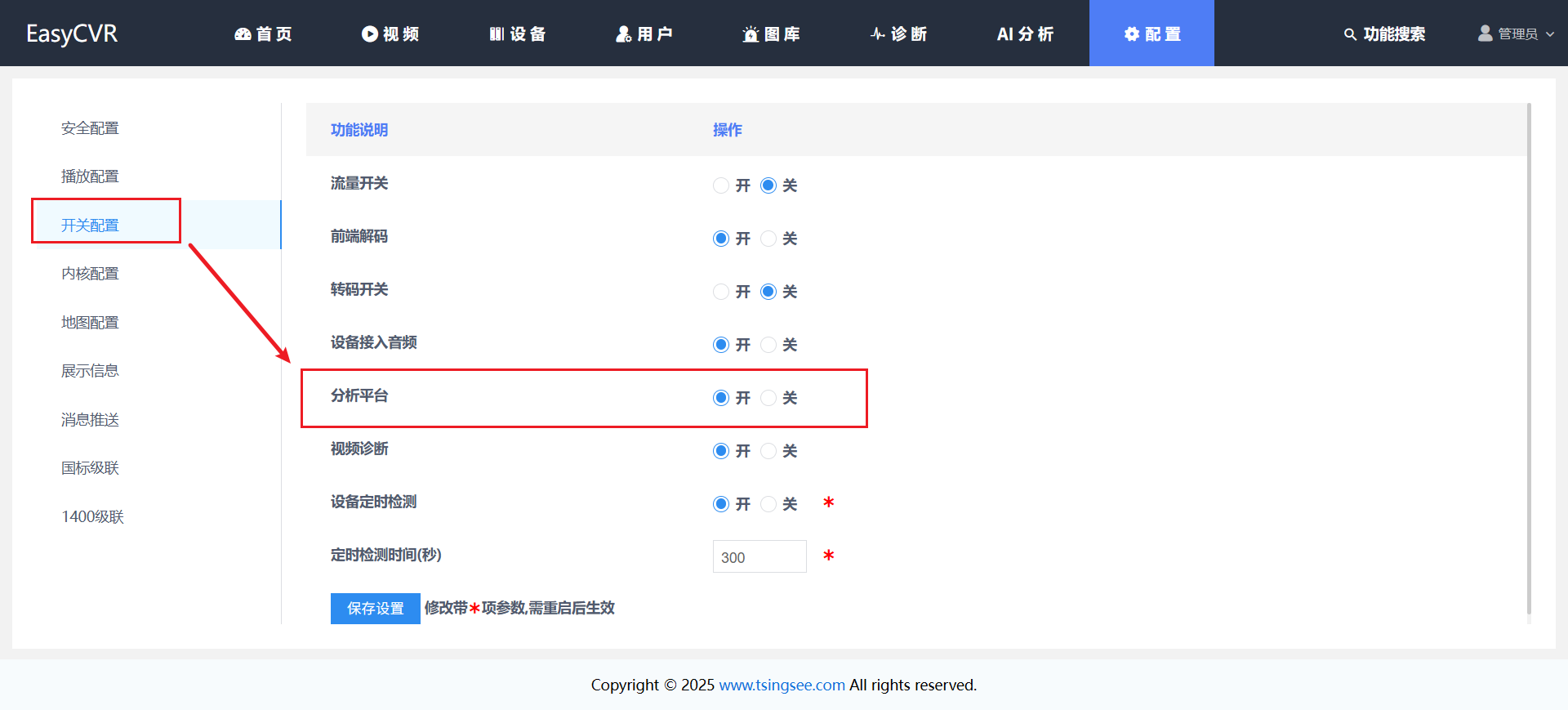Click the magnifier icon for 功能搜索
This screenshot has width=1568, height=710.
point(1350,34)
